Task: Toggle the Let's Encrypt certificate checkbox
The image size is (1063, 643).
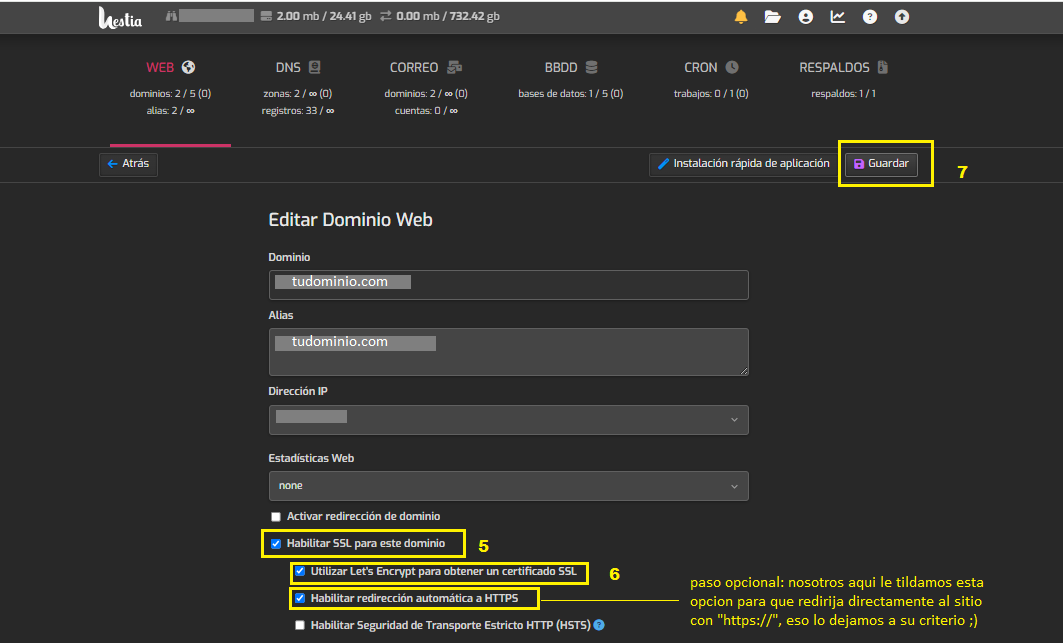Action: 300,572
